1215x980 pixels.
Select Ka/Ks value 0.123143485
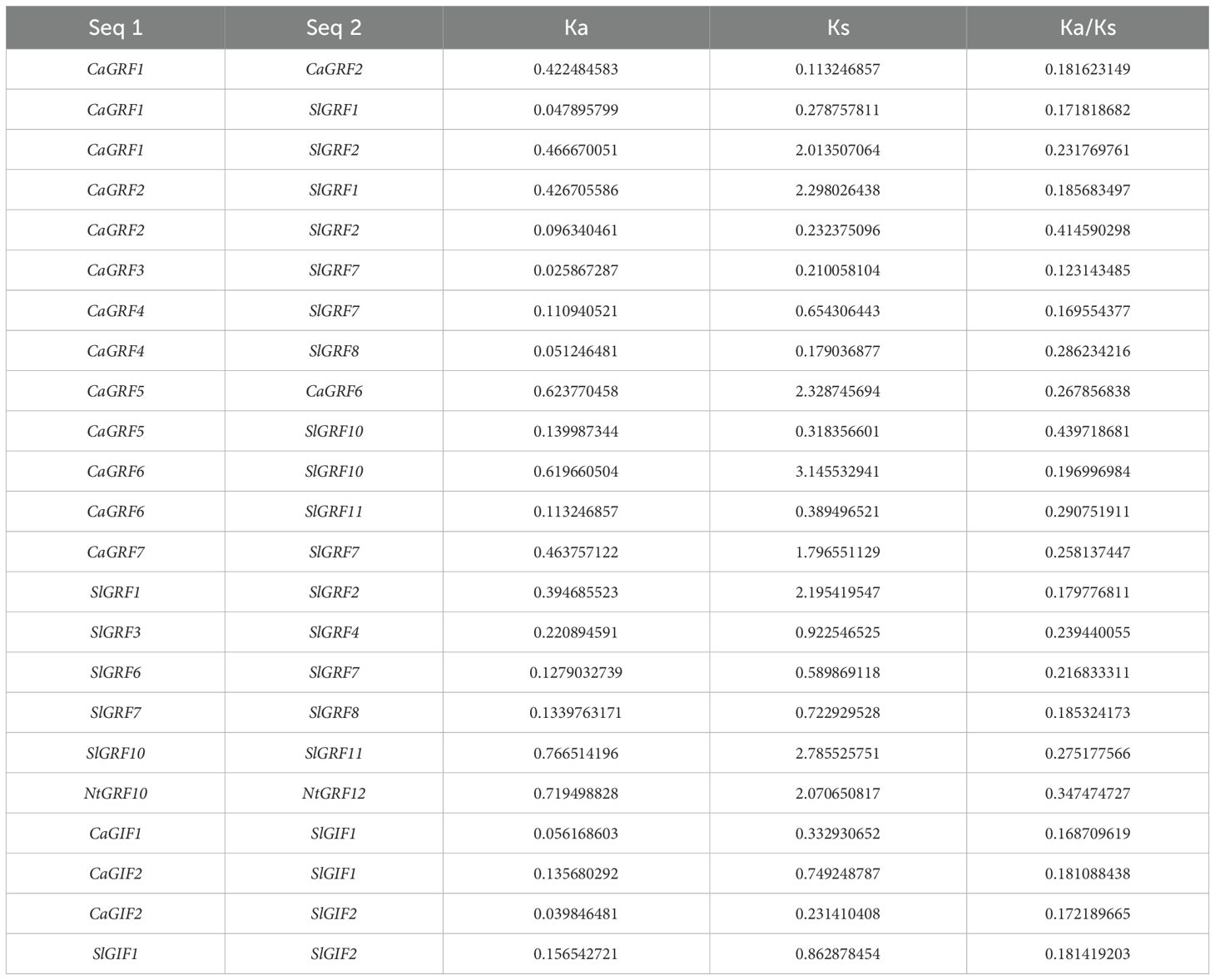point(1088,270)
